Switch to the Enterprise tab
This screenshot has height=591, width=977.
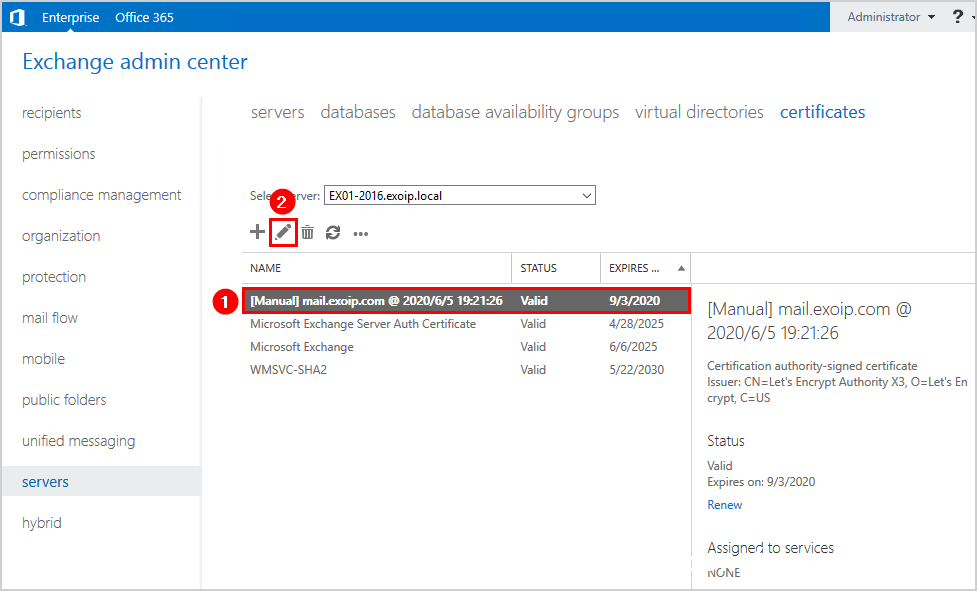click(x=70, y=17)
